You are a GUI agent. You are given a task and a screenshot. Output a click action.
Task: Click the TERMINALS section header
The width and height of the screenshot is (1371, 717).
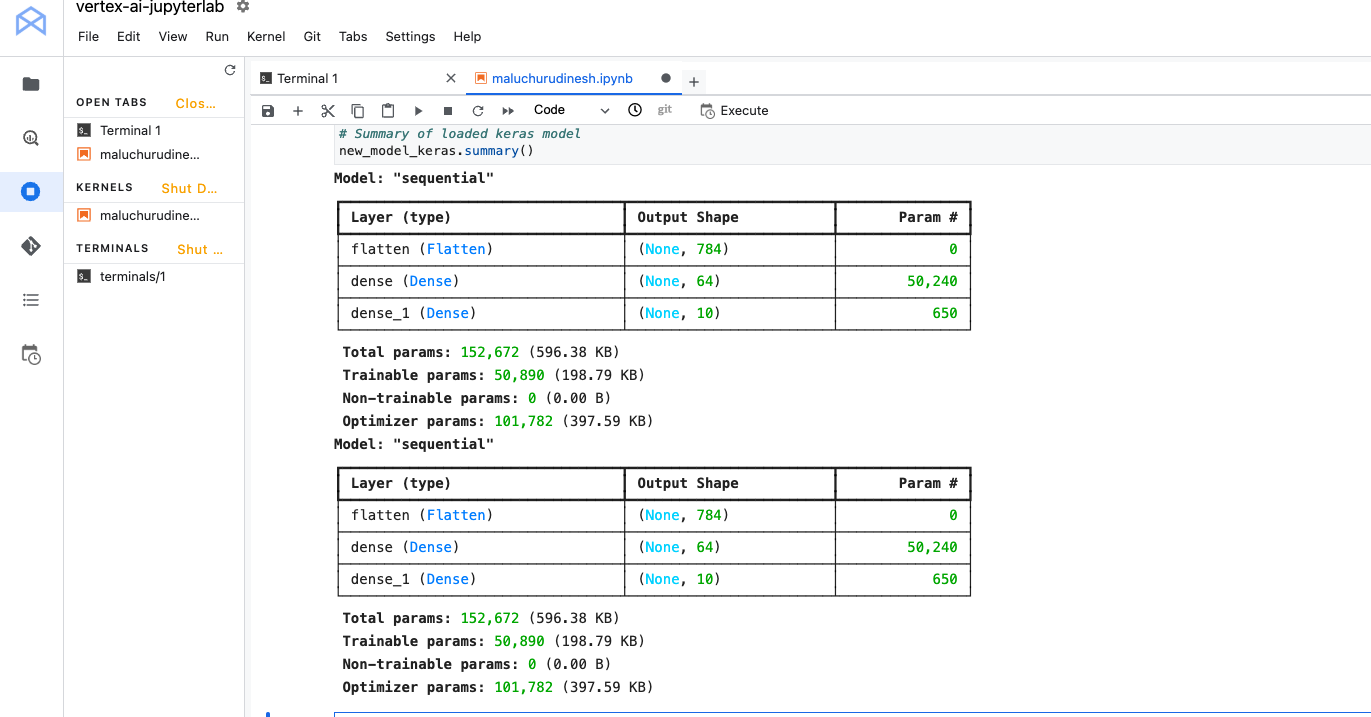(x=112, y=248)
